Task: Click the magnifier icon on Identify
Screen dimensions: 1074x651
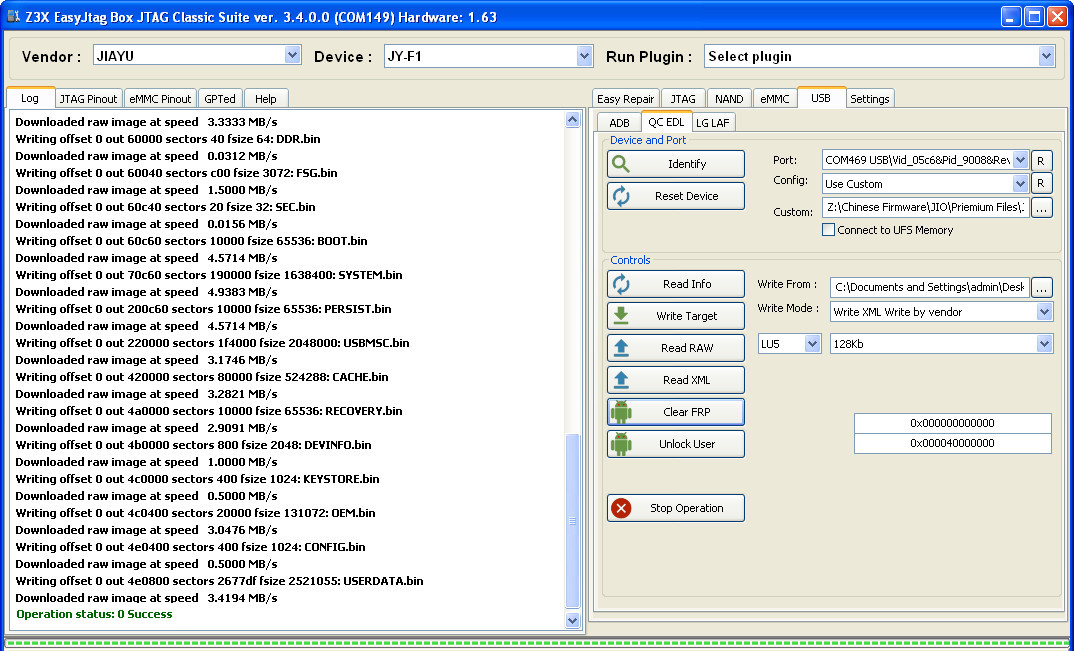Action: (x=621, y=164)
